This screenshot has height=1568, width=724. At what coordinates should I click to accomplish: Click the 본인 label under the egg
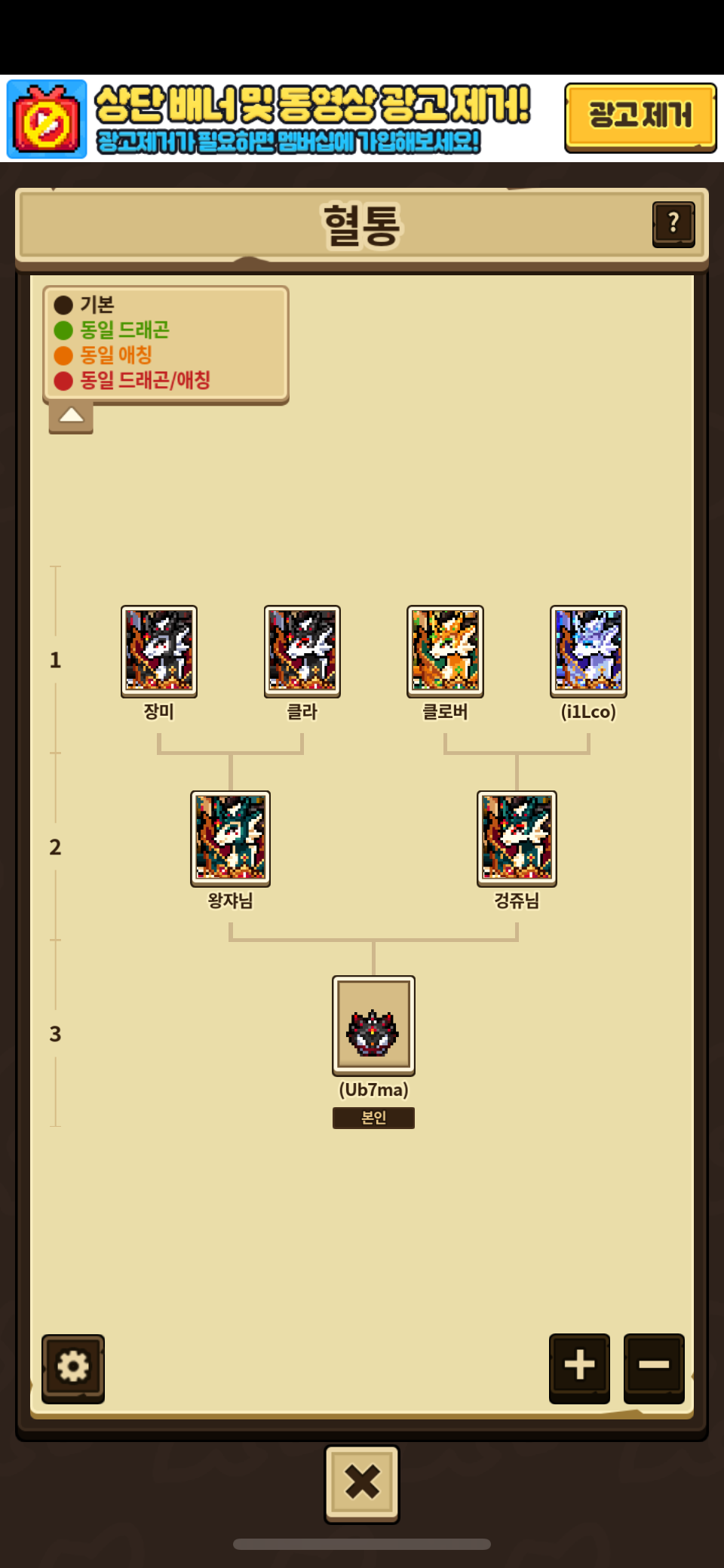pyautogui.click(x=373, y=1118)
